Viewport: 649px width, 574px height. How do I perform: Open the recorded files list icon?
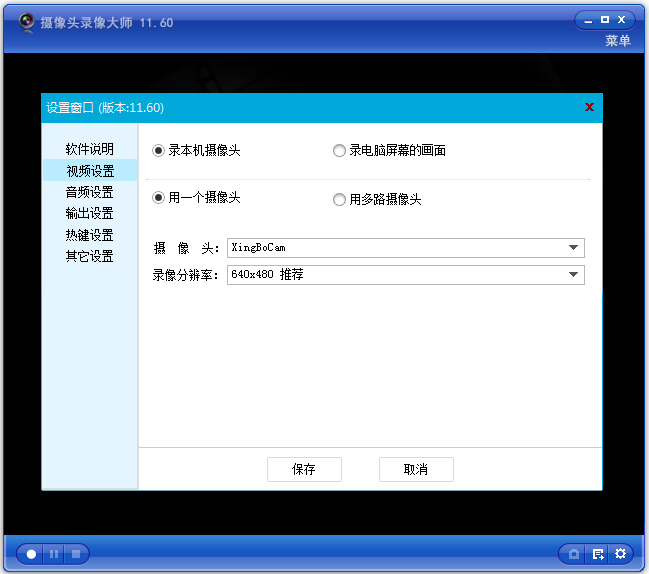[598, 554]
